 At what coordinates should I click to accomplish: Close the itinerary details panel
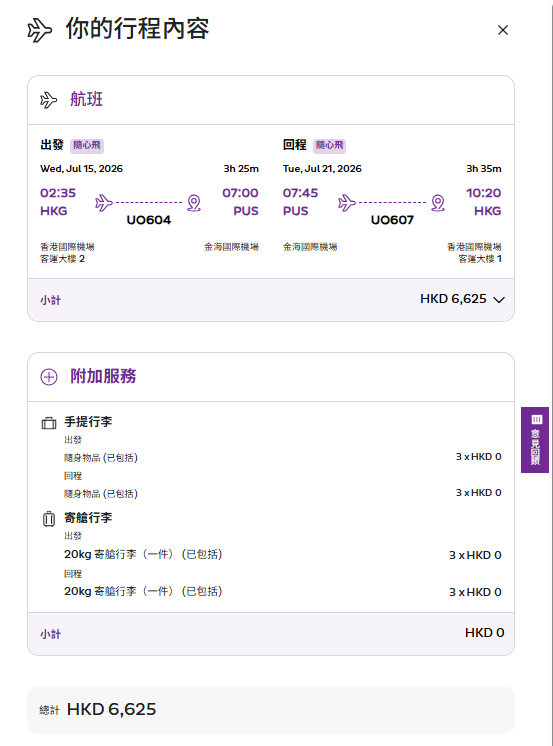(503, 30)
